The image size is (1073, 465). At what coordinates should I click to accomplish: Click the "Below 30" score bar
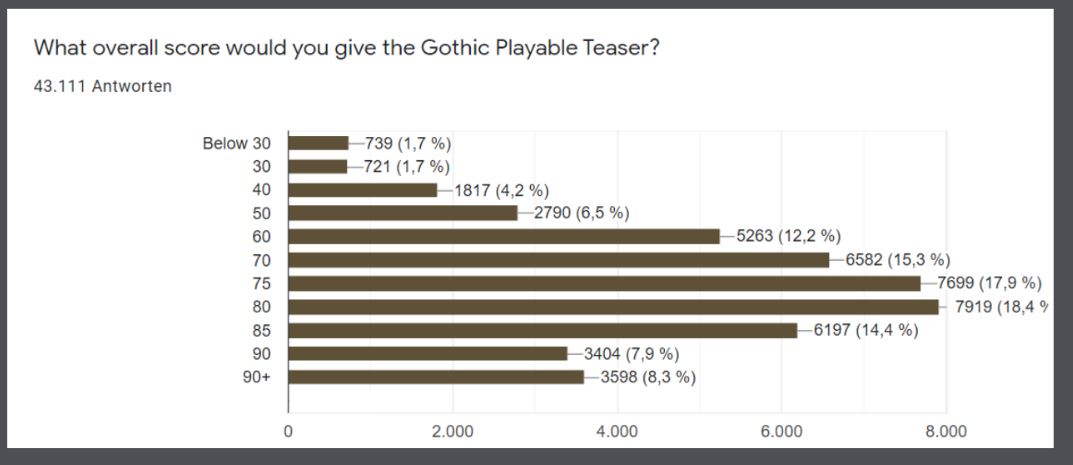(x=318, y=143)
